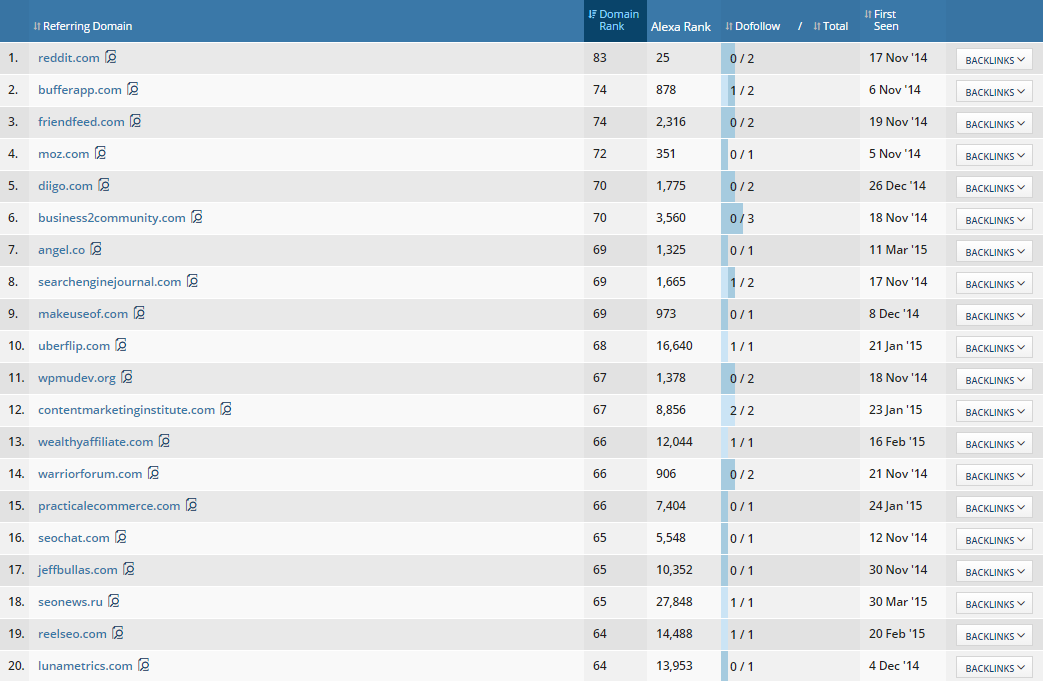Sort table by Total column

831,26
